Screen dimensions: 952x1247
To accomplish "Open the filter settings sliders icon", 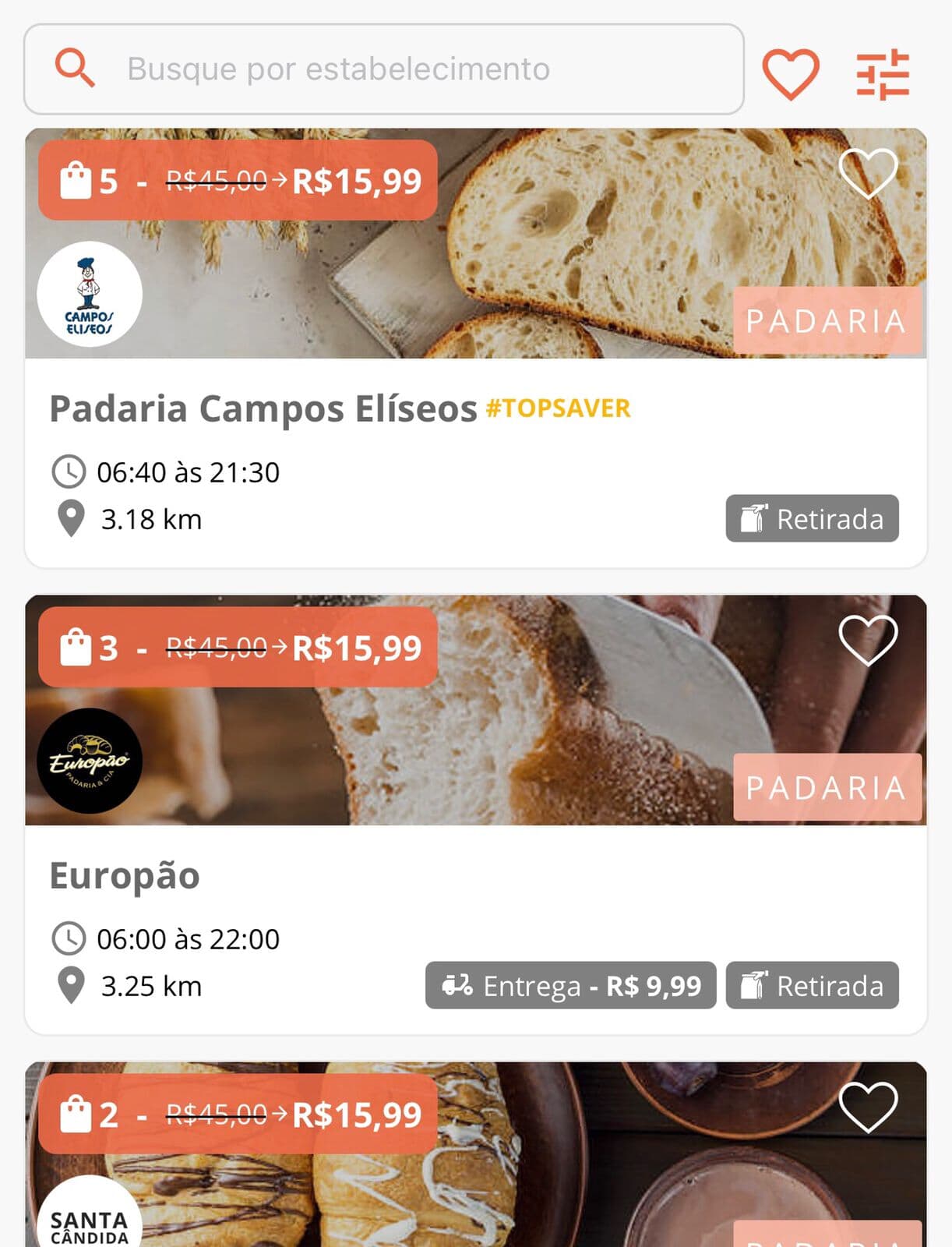I will click(883, 74).
